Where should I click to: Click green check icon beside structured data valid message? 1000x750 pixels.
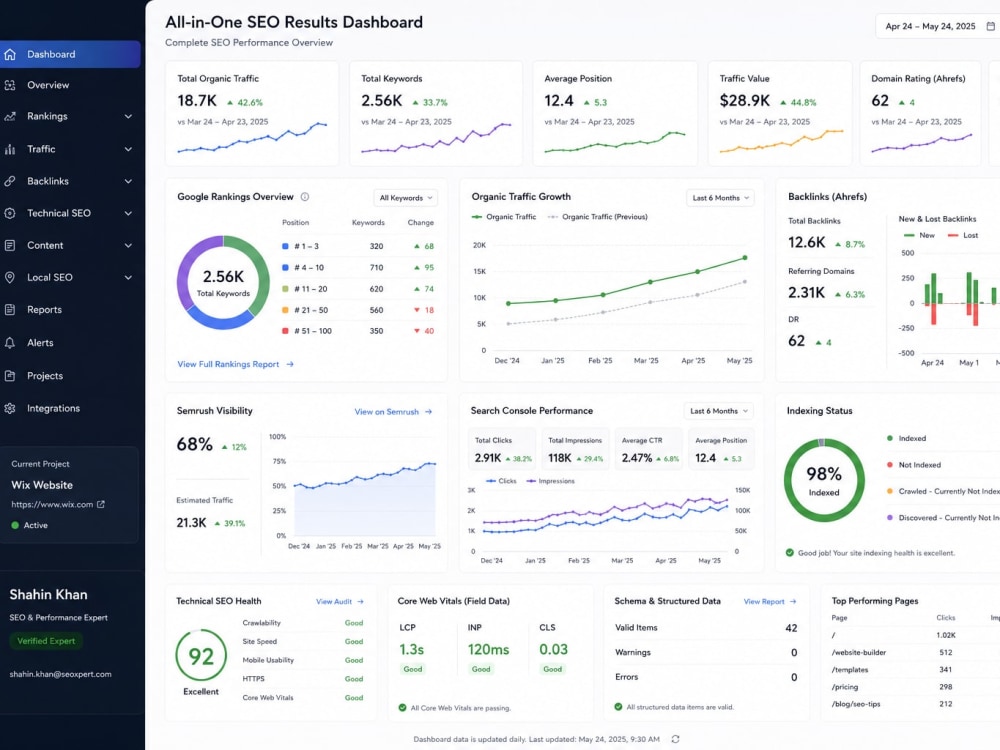click(618, 707)
